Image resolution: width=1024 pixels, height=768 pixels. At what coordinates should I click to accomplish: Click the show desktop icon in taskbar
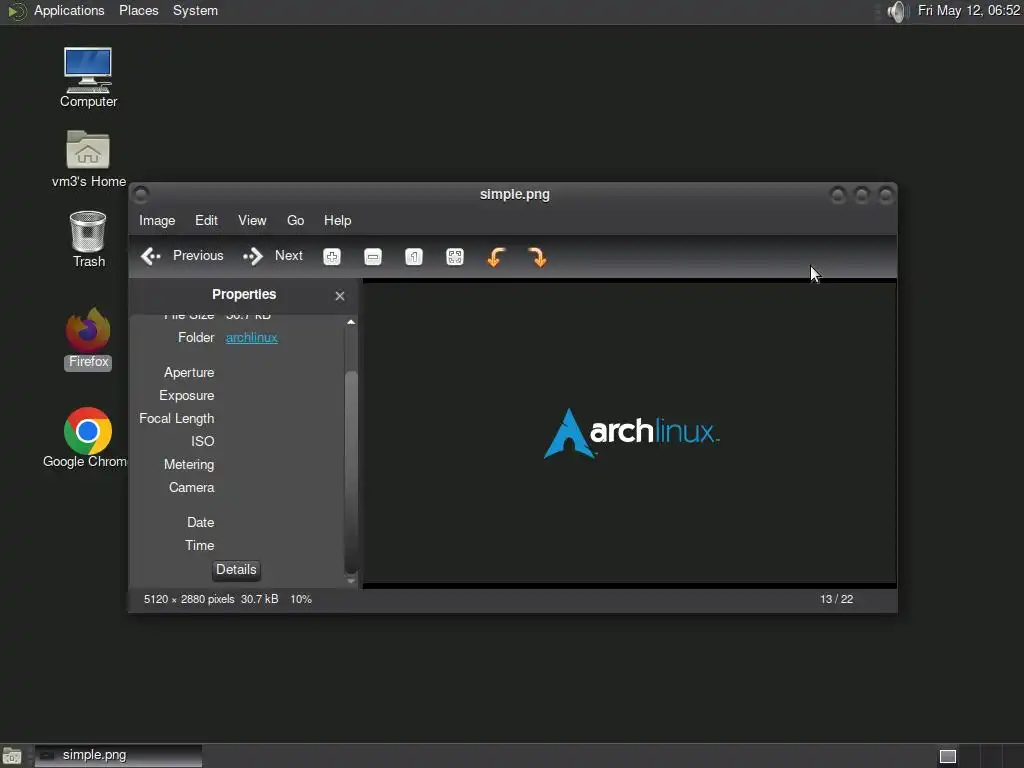click(12, 756)
